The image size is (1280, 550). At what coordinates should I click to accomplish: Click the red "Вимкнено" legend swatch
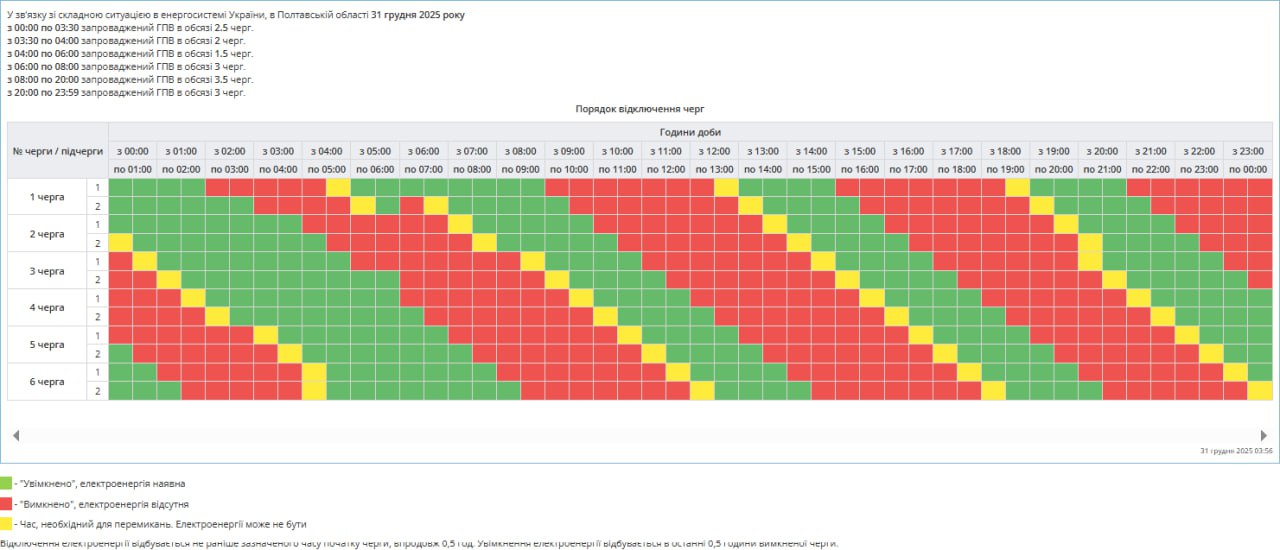click(6, 504)
